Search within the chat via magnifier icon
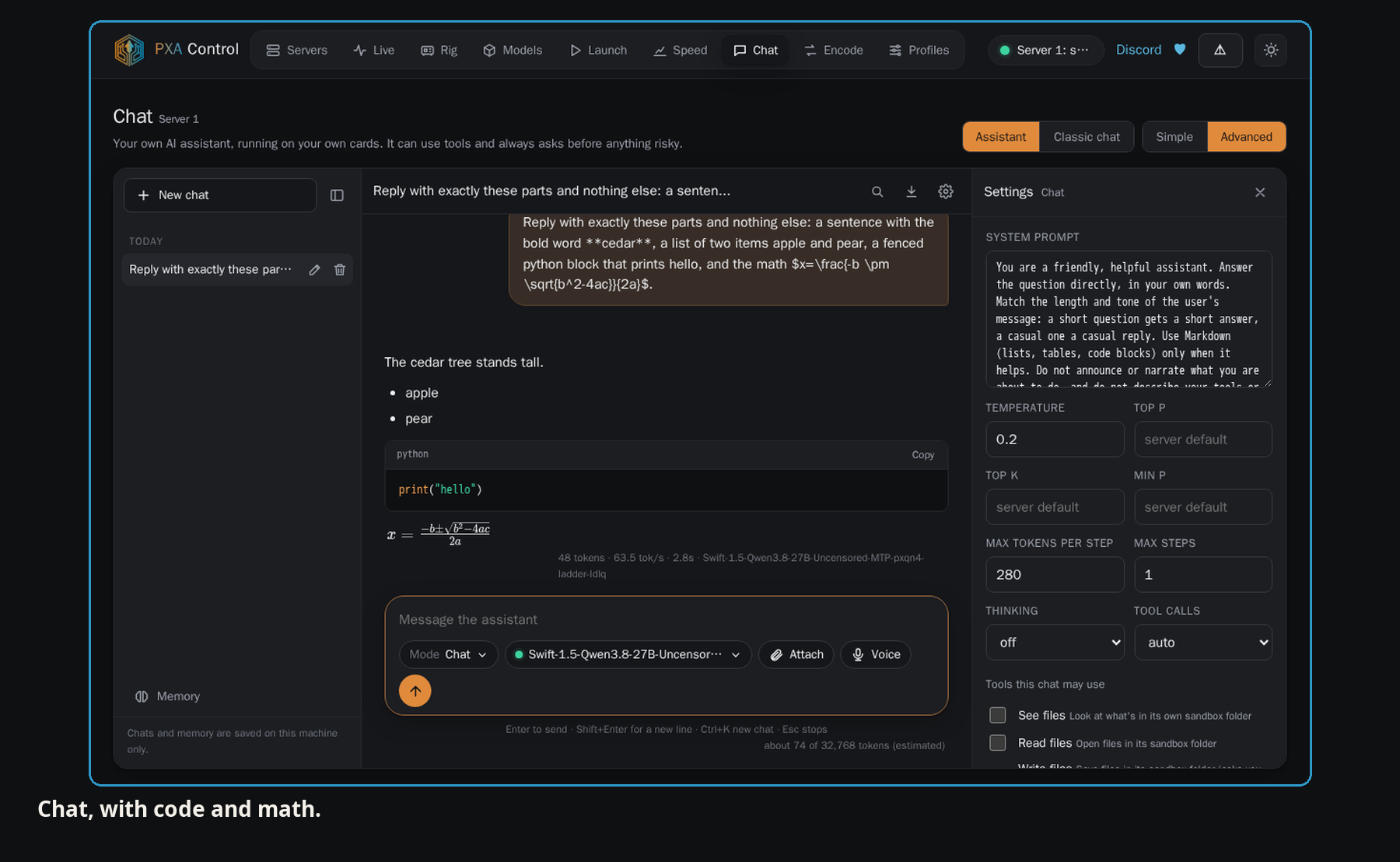The width and height of the screenshot is (1400, 862). tap(877, 191)
